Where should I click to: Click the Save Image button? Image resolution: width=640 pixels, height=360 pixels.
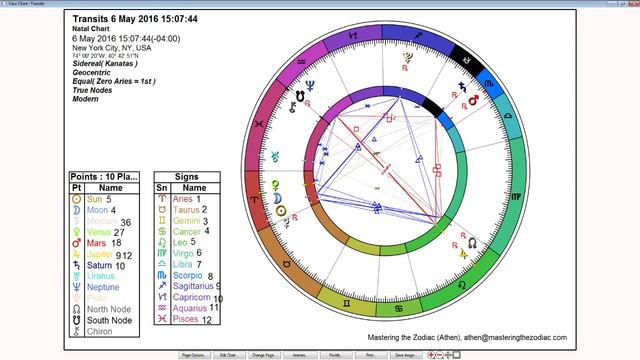point(406,356)
